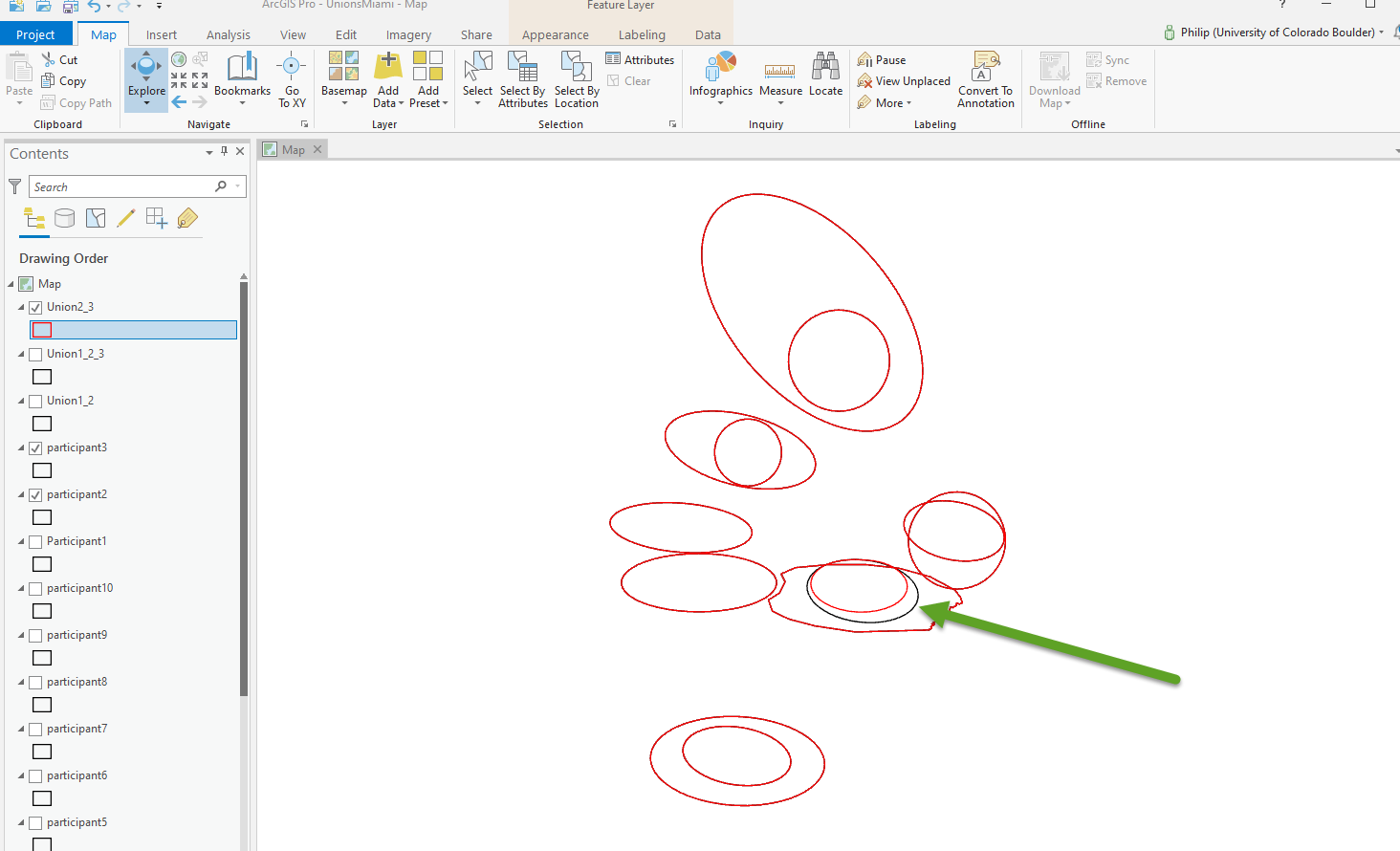Choose a Basemap from the gallery
This screenshot has width=1400, height=851.
pos(344,78)
